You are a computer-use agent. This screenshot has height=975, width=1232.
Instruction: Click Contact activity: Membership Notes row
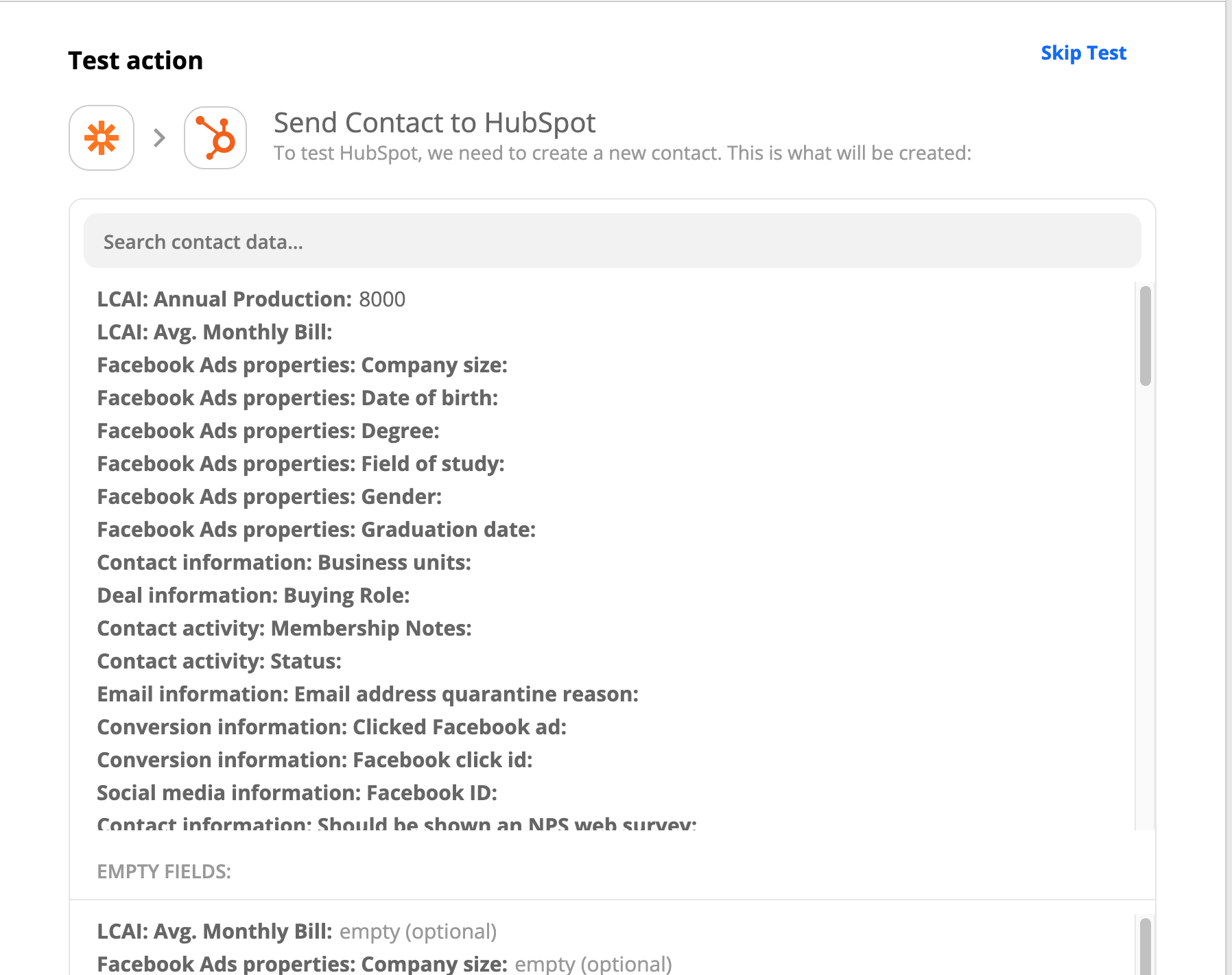pos(284,628)
